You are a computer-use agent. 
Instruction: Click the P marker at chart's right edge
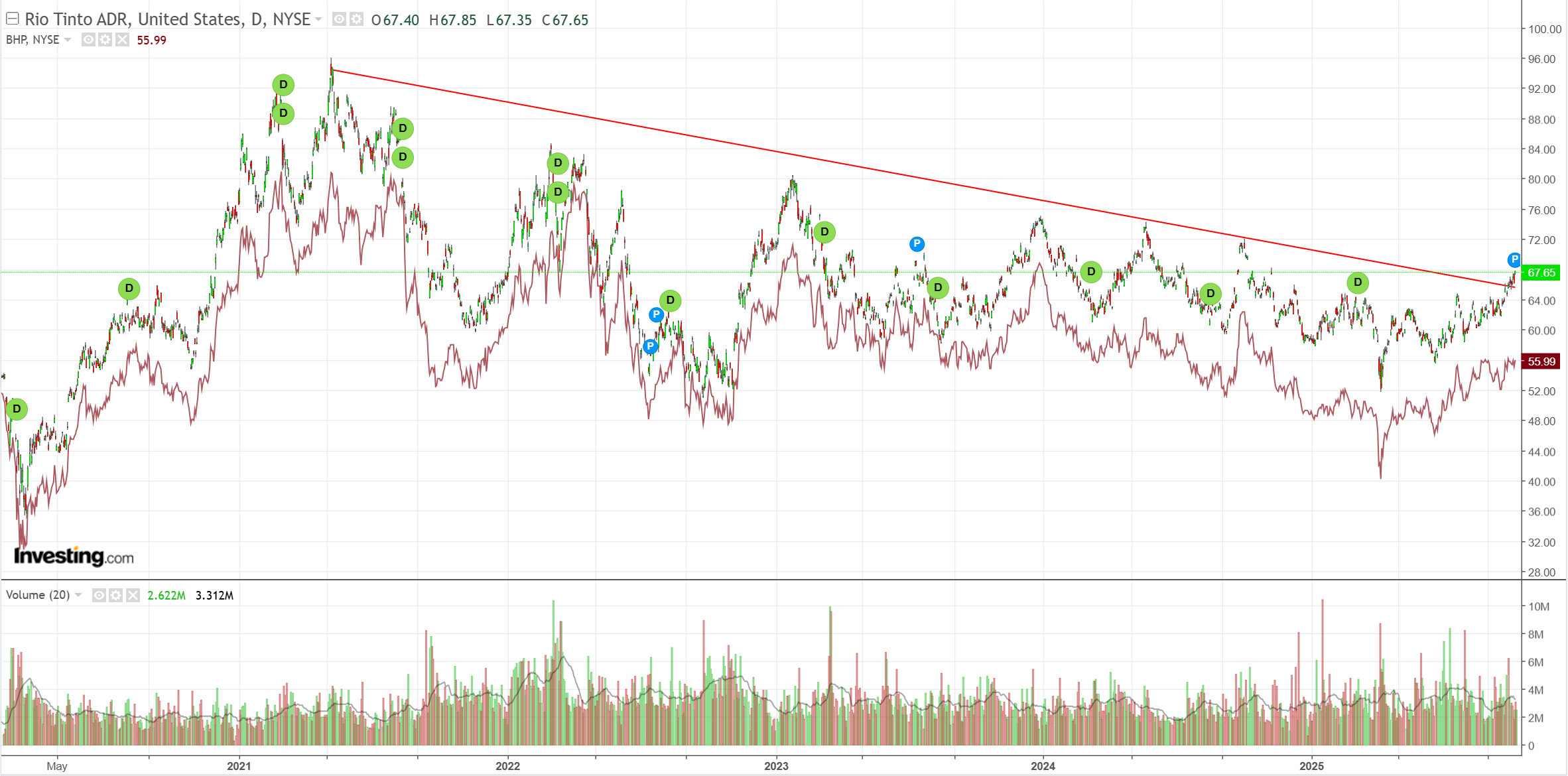point(1514,259)
